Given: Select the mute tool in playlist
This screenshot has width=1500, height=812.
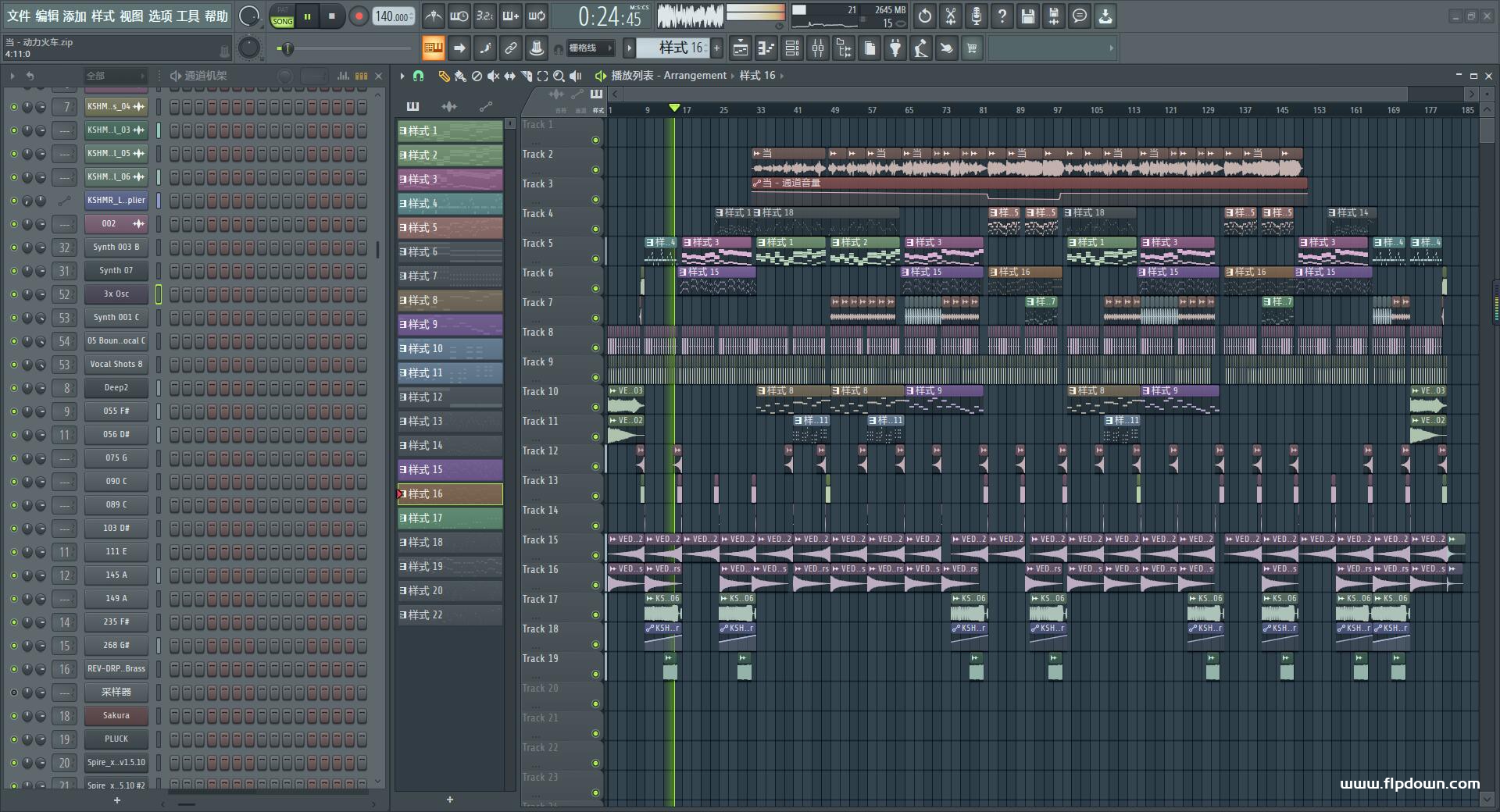Looking at the screenshot, I should click(x=493, y=76).
